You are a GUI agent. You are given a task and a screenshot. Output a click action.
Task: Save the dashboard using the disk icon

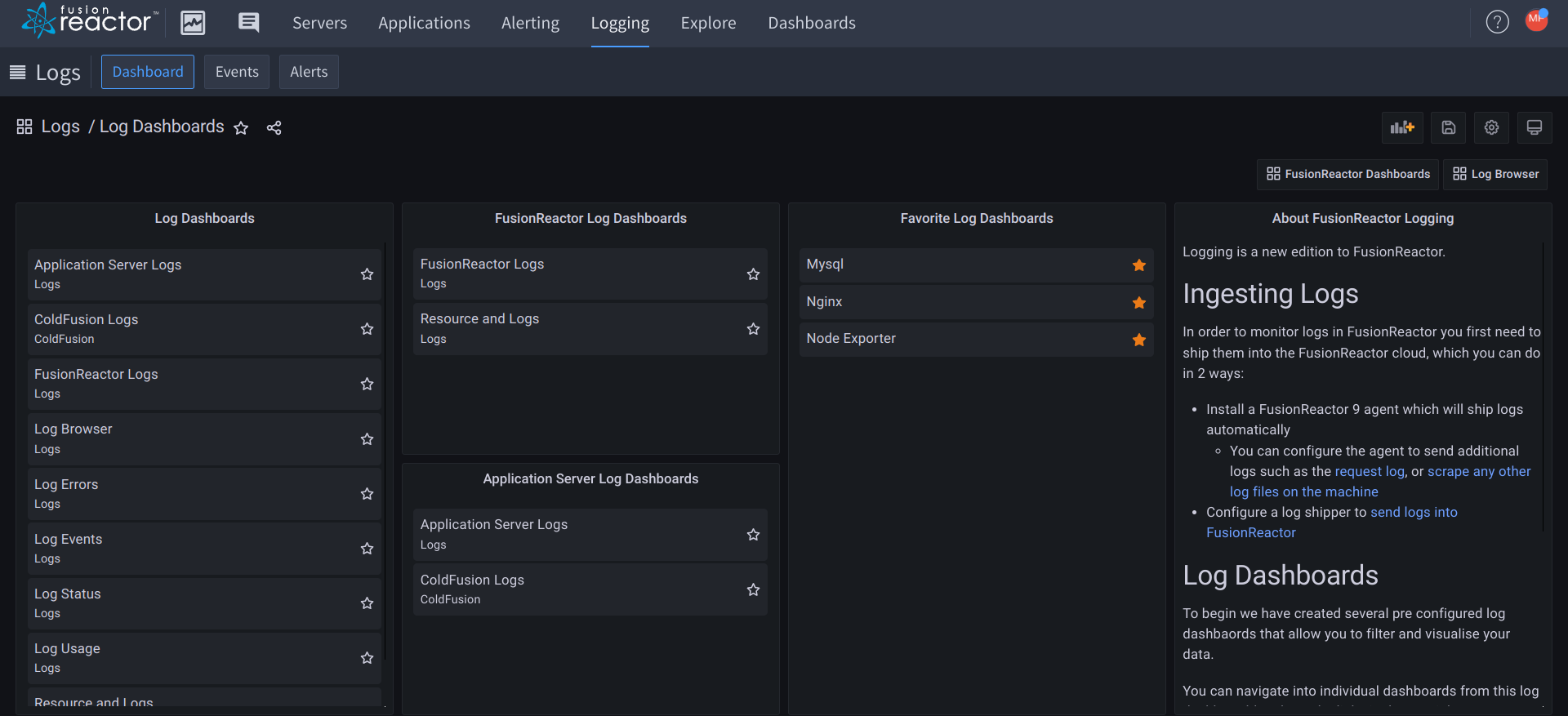point(1448,127)
